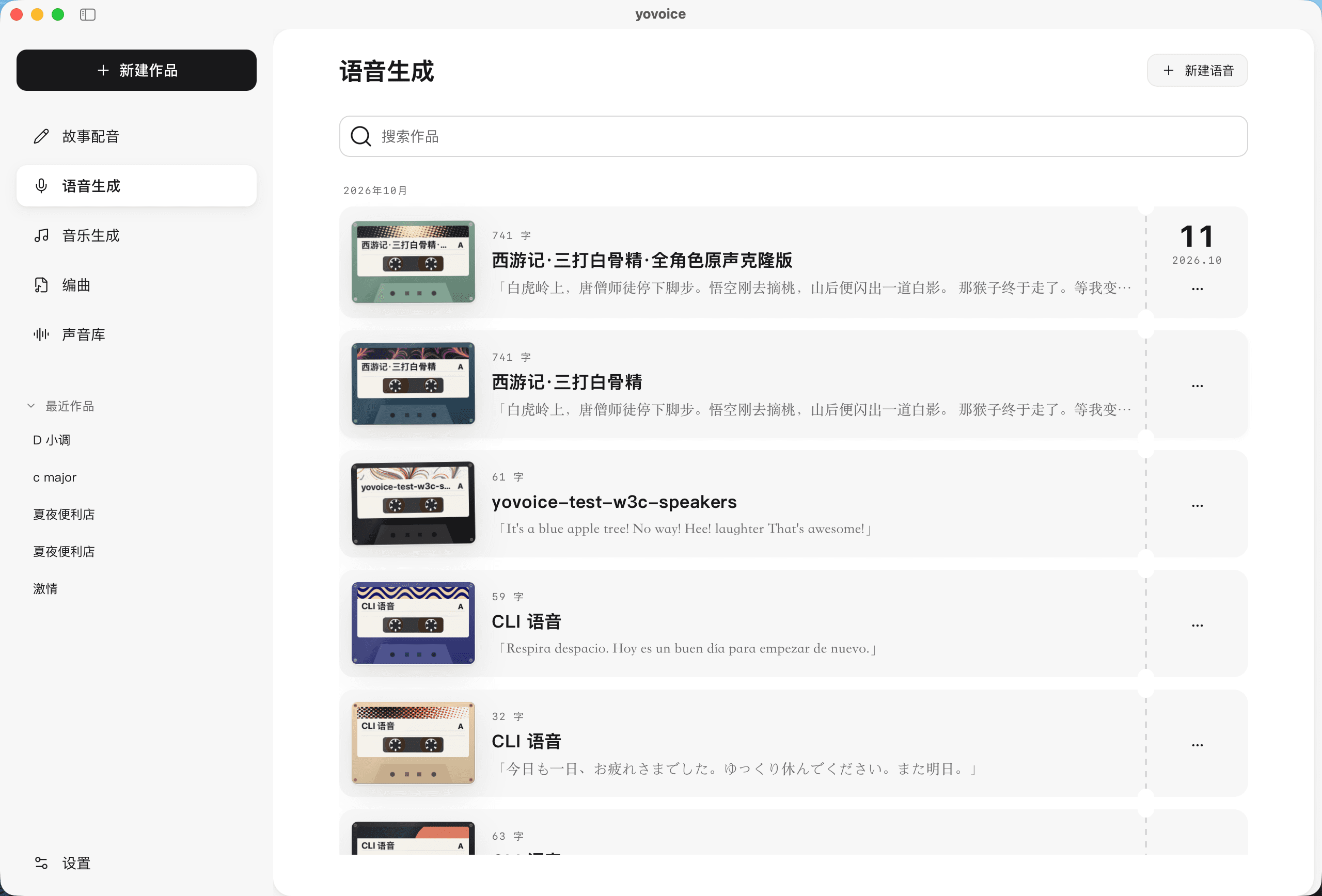Click the excerpt starting Respira despacio
The height and width of the screenshot is (896, 1322).
pyautogui.click(x=686, y=649)
